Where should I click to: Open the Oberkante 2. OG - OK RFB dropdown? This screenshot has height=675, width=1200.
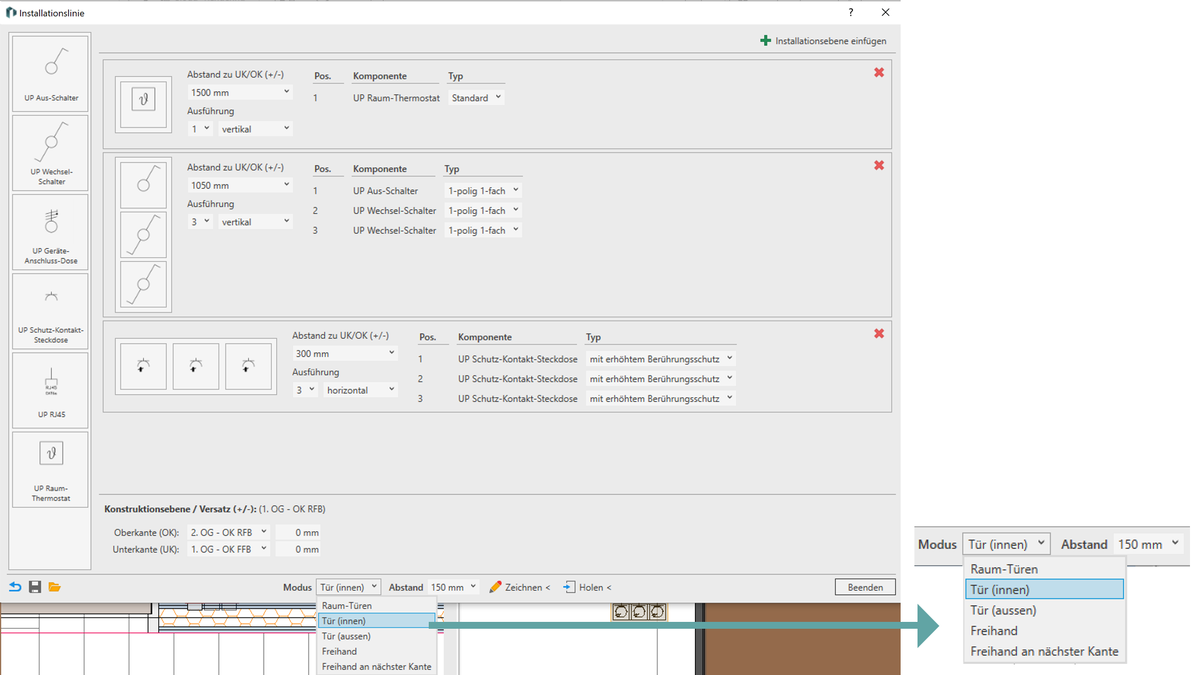[x=228, y=533]
